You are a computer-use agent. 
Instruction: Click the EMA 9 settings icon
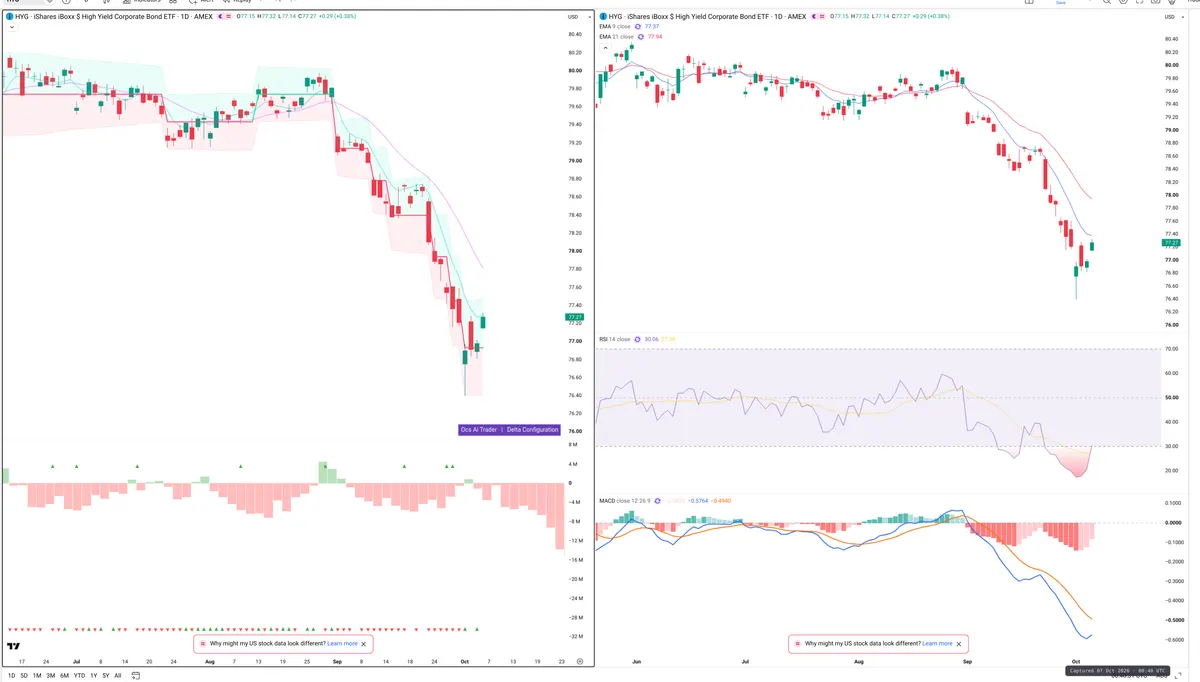(x=639, y=26)
